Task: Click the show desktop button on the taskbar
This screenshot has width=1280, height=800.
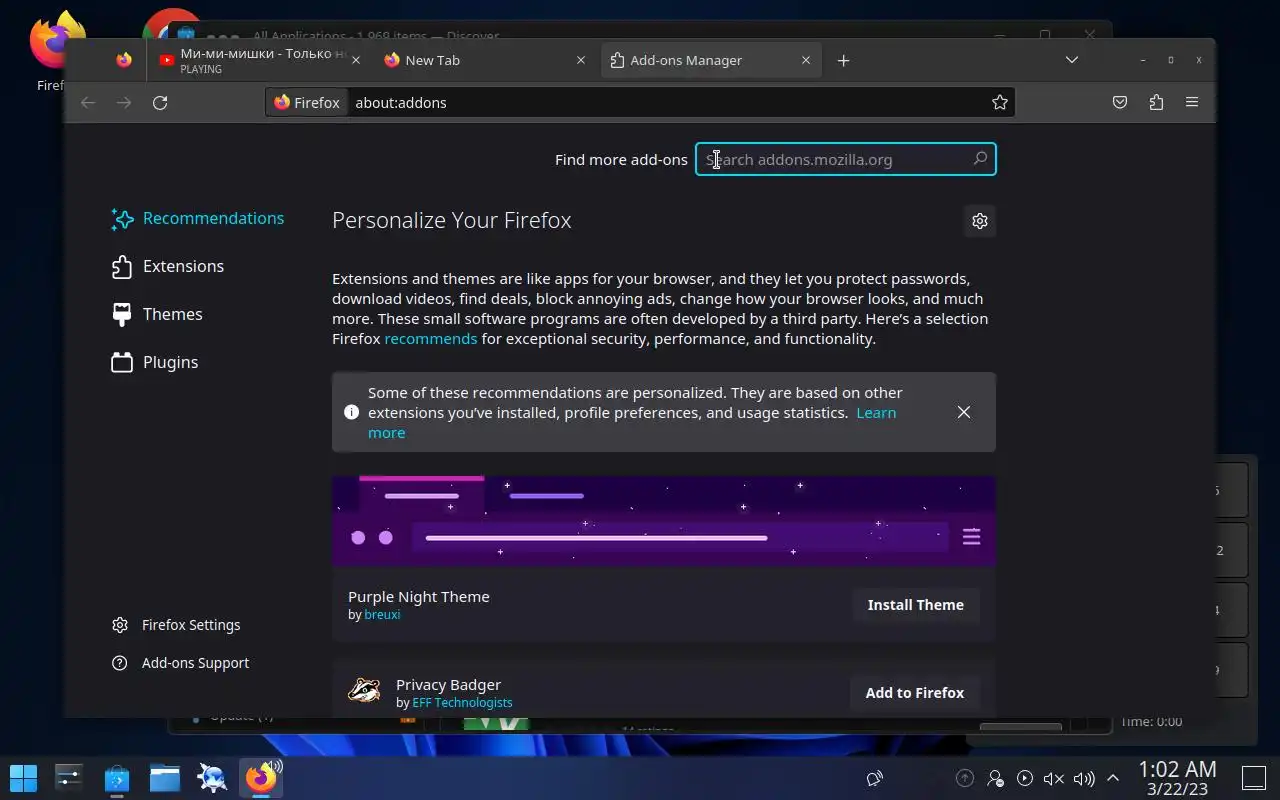Action: pyautogui.click(x=1254, y=778)
